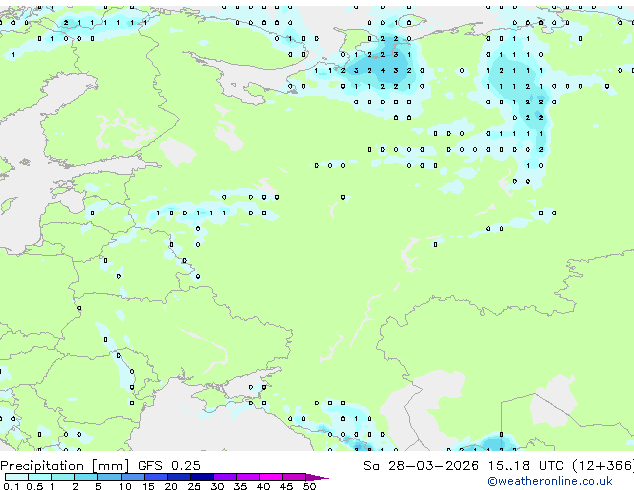Click the '40' legend scale label
Screen dimensions: 634x490
(x=263, y=486)
